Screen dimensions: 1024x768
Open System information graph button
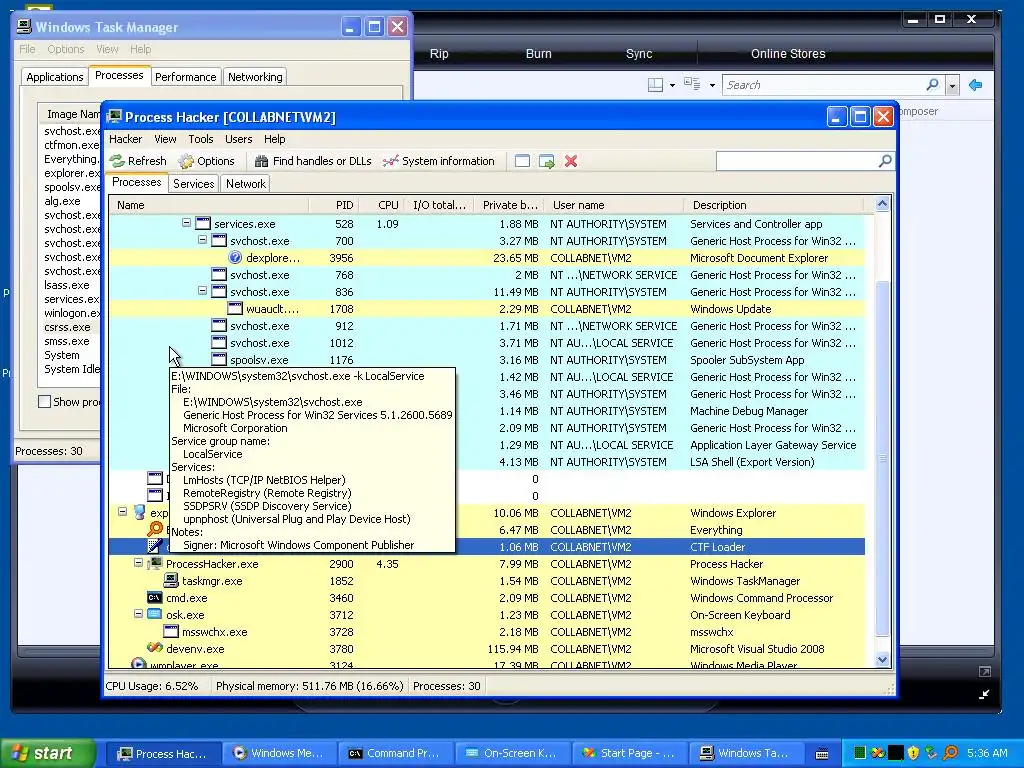[x=439, y=161]
